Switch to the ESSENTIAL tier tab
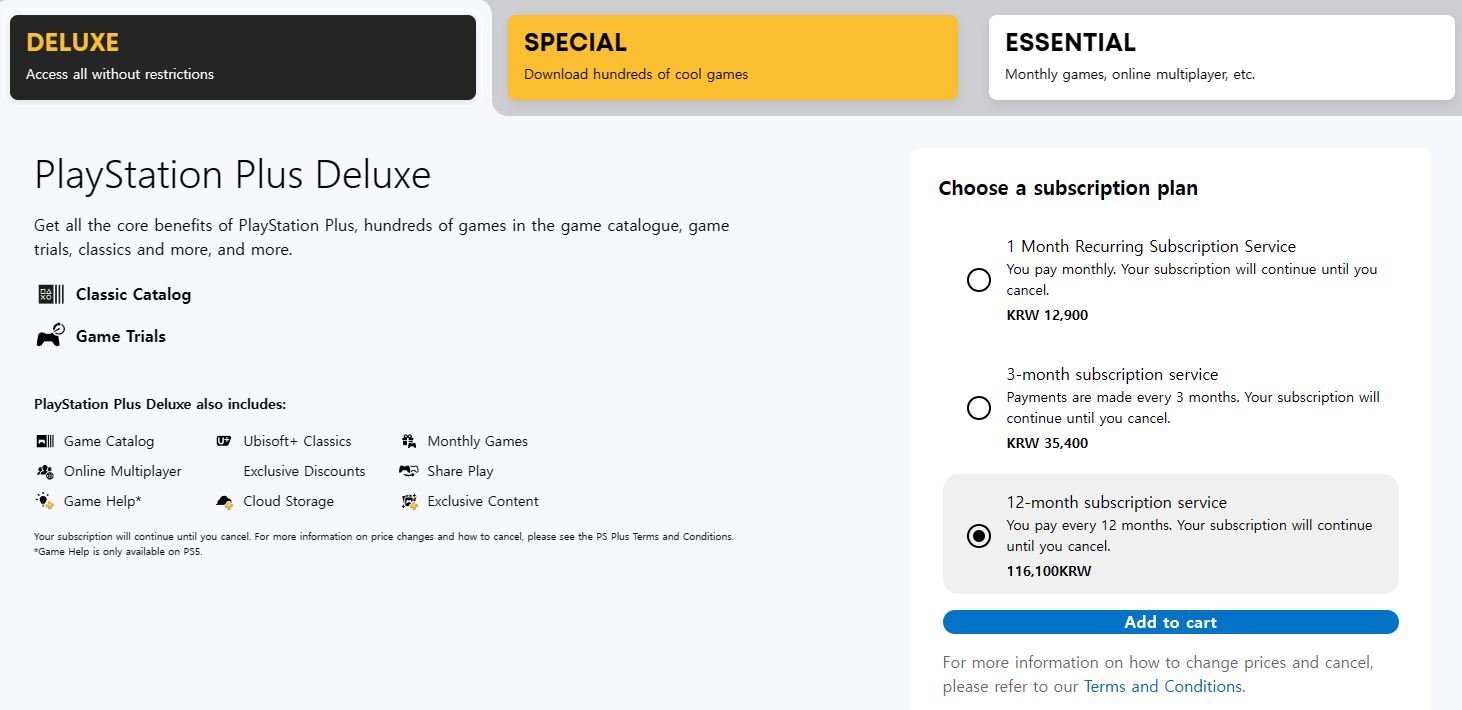 [x=1222, y=57]
